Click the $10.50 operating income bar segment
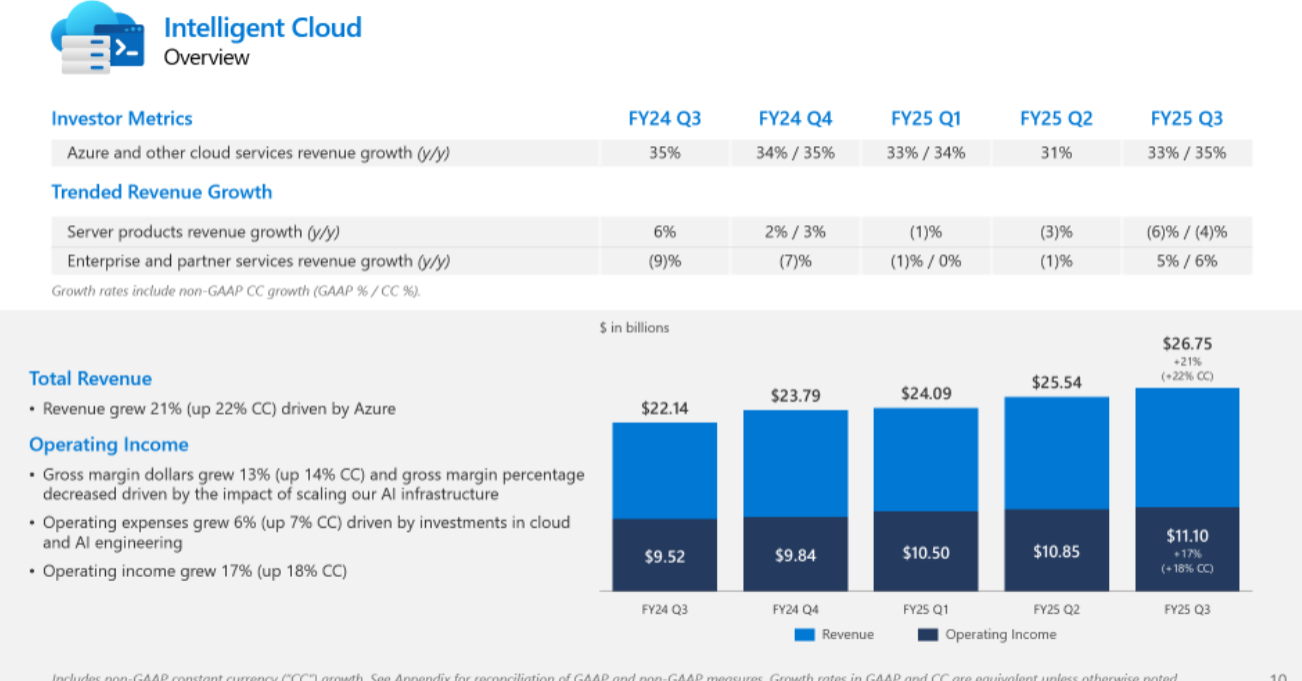The width and height of the screenshot is (1302, 681). [x=925, y=552]
